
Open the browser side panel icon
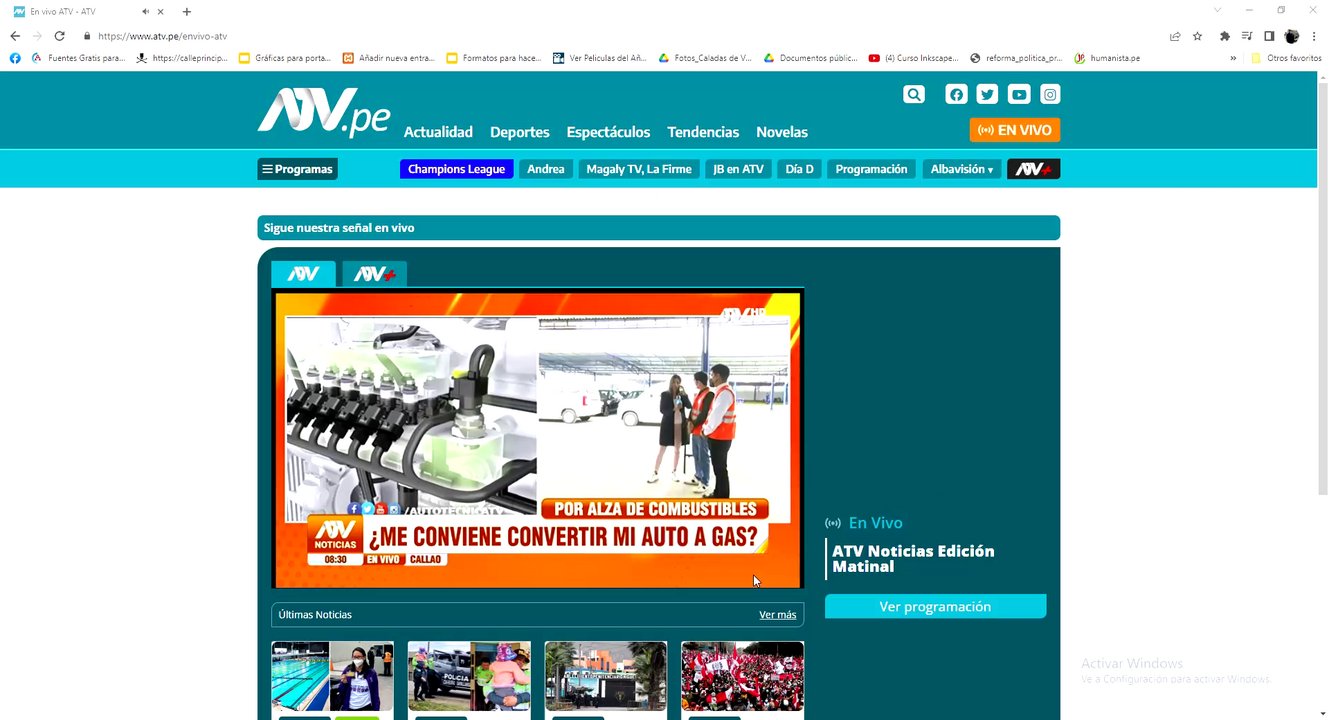1269,36
